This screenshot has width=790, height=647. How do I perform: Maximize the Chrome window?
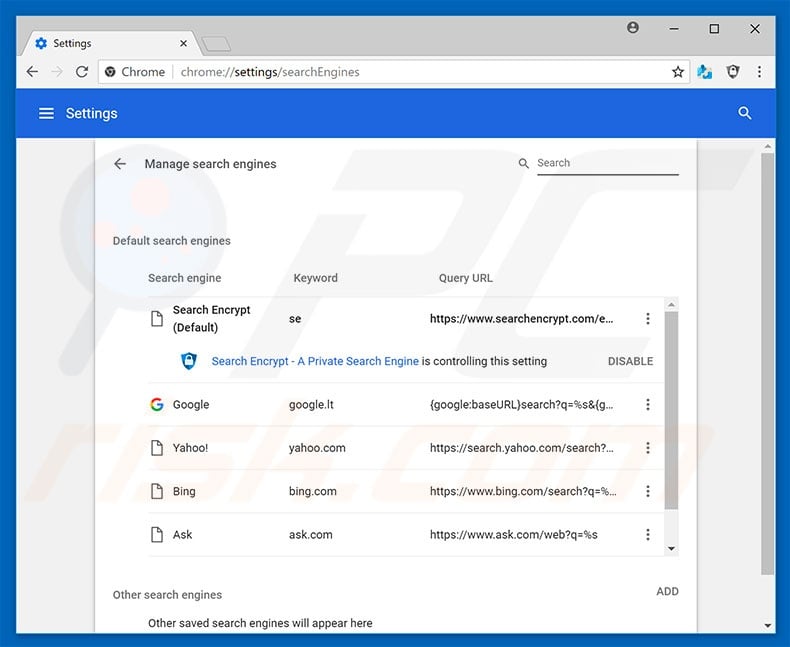[x=714, y=29]
